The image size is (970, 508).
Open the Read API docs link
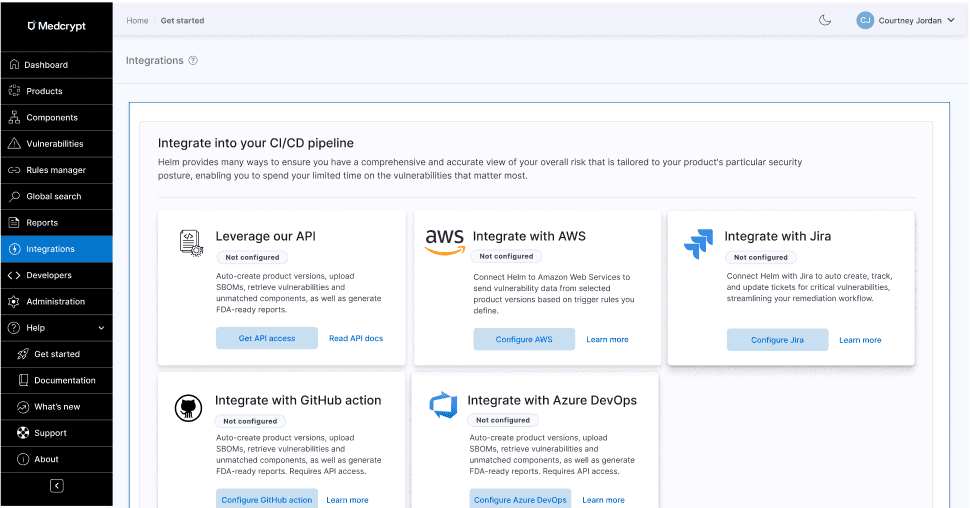[x=356, y=338]
